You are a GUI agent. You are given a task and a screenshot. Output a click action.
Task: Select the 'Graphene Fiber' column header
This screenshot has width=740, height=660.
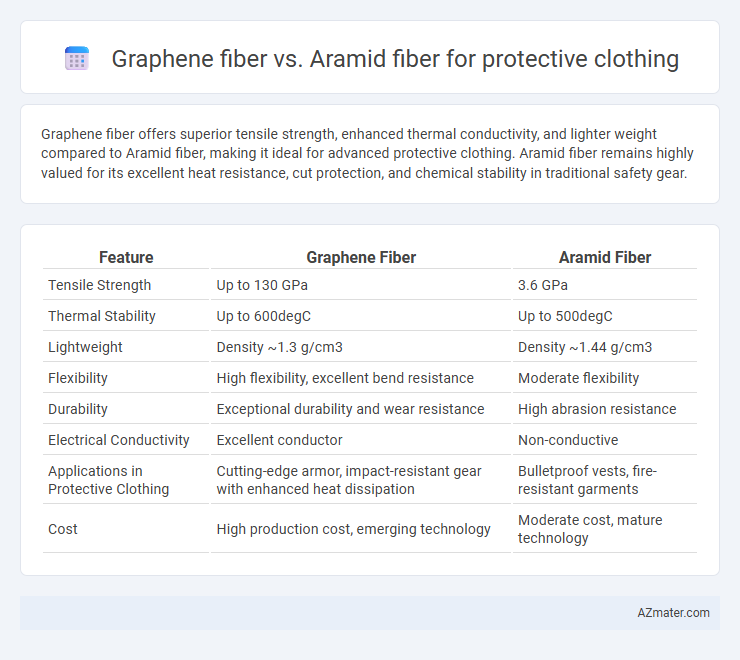(x=361, y=257)
